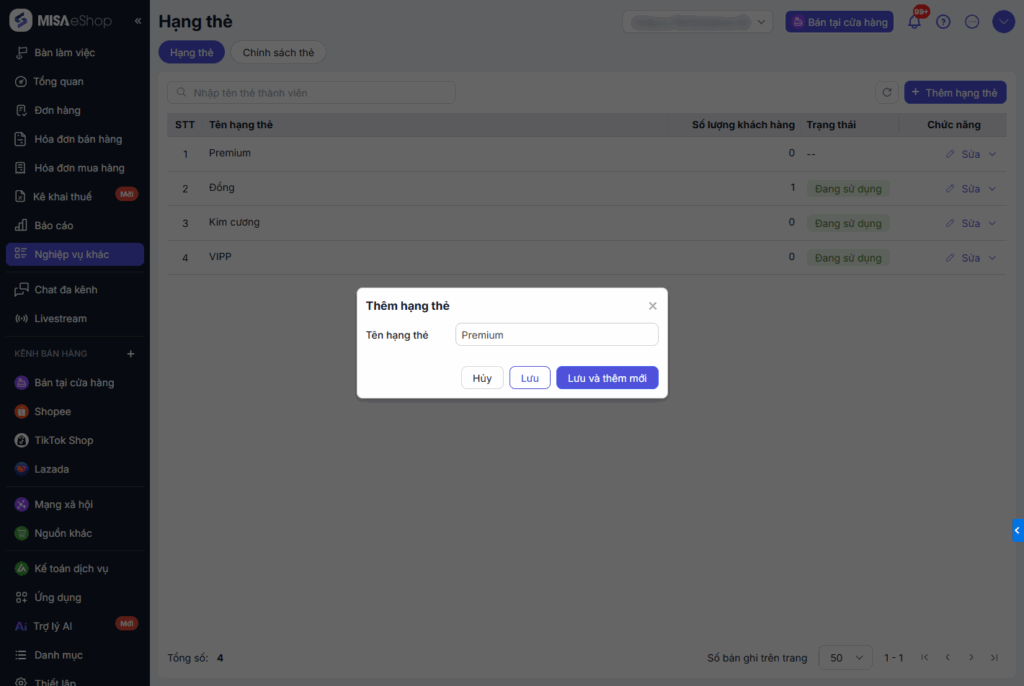Click the Shopee channel icon
The width and height of the screenshot is (1024, 686).
[x=21, y=412]
